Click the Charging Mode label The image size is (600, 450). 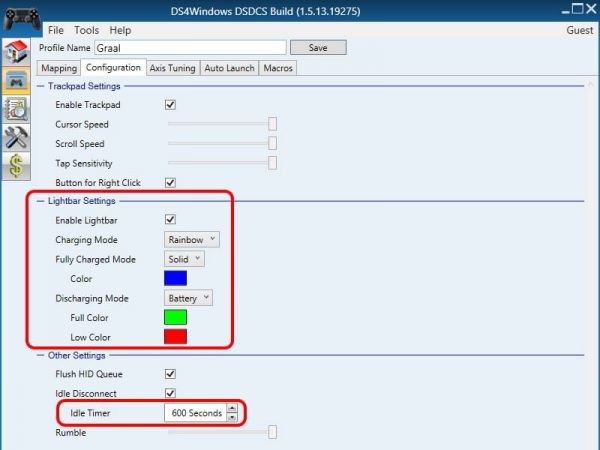point(86,240)
